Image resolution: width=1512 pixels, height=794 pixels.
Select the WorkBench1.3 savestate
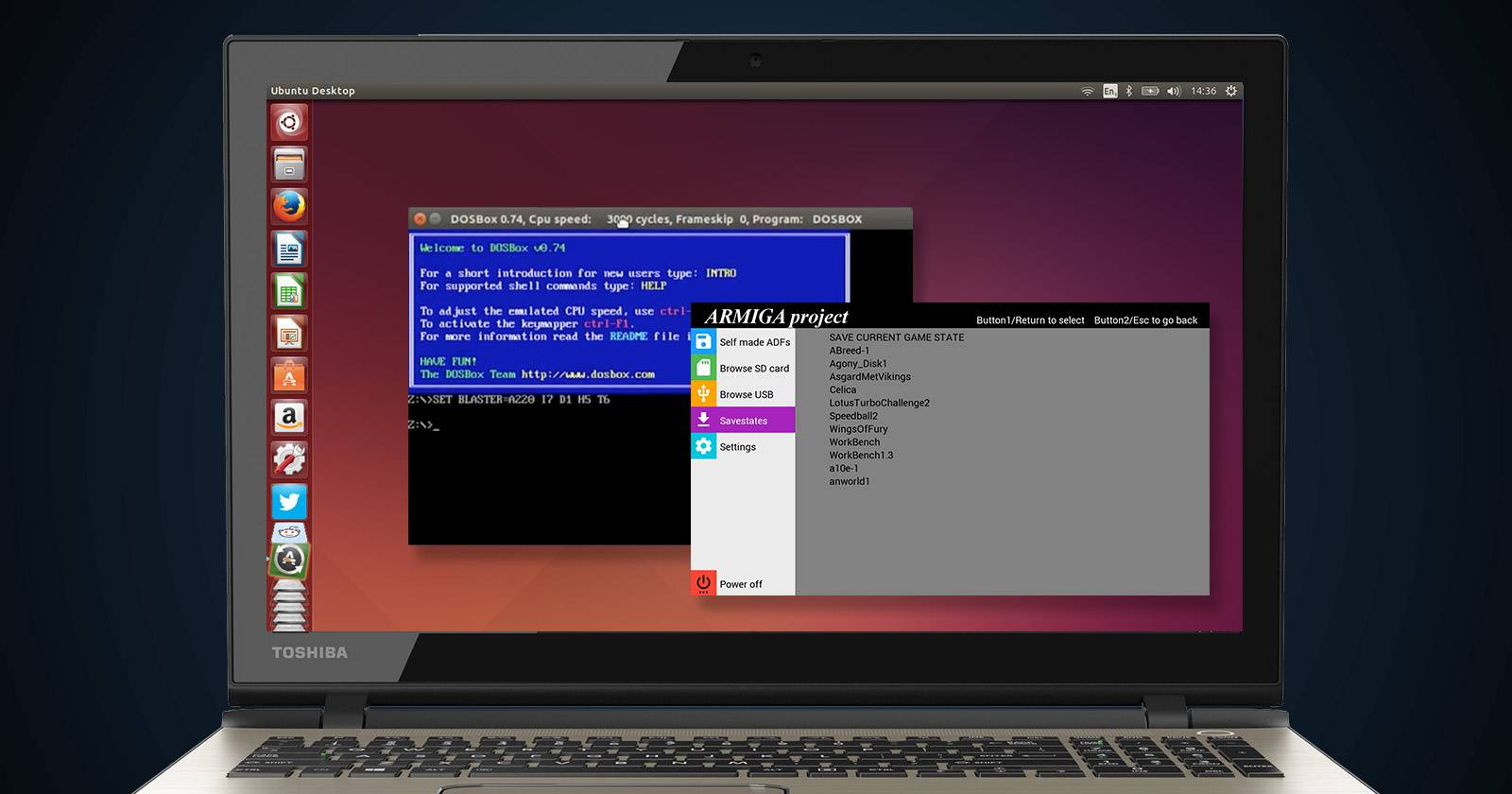point(861,456)
